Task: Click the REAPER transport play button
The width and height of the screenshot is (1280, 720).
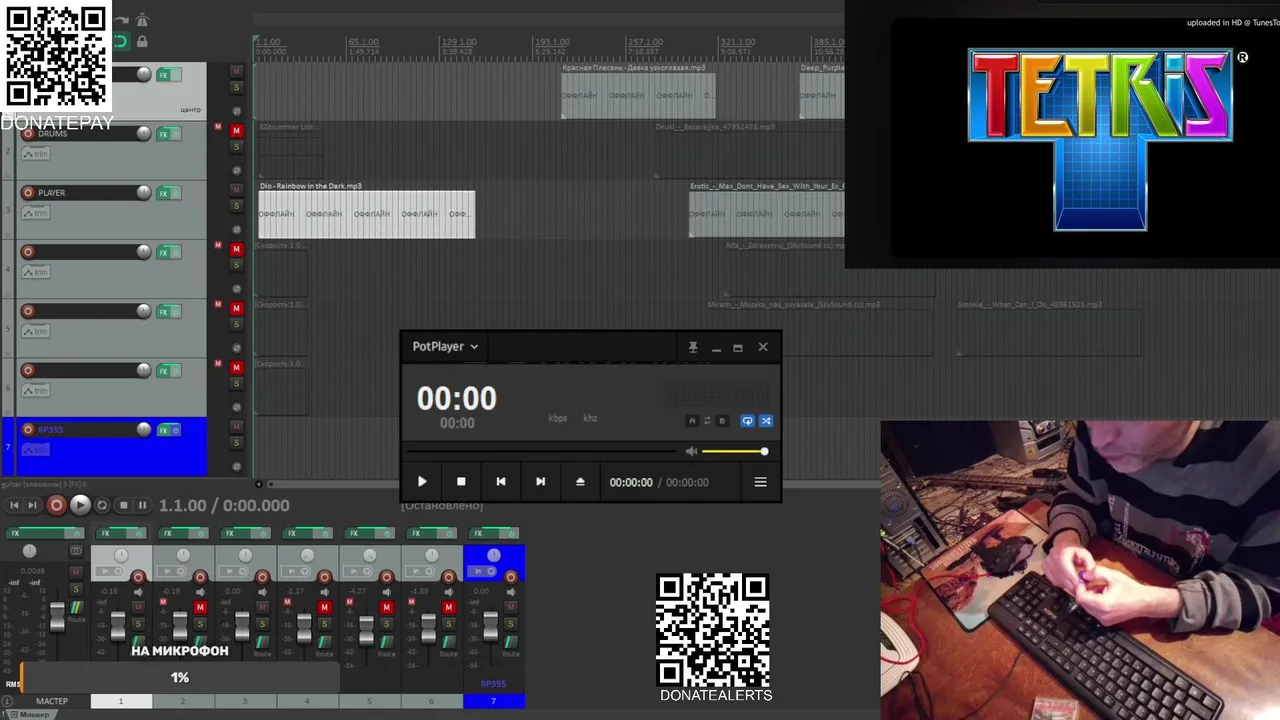Action: 80,506
